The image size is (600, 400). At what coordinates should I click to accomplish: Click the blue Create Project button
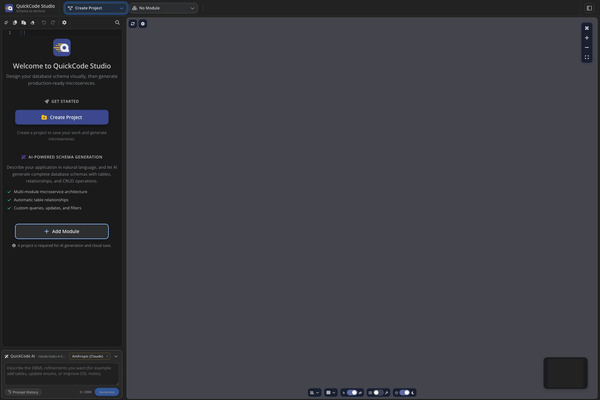pyautogui.click(x=62, y=117)
